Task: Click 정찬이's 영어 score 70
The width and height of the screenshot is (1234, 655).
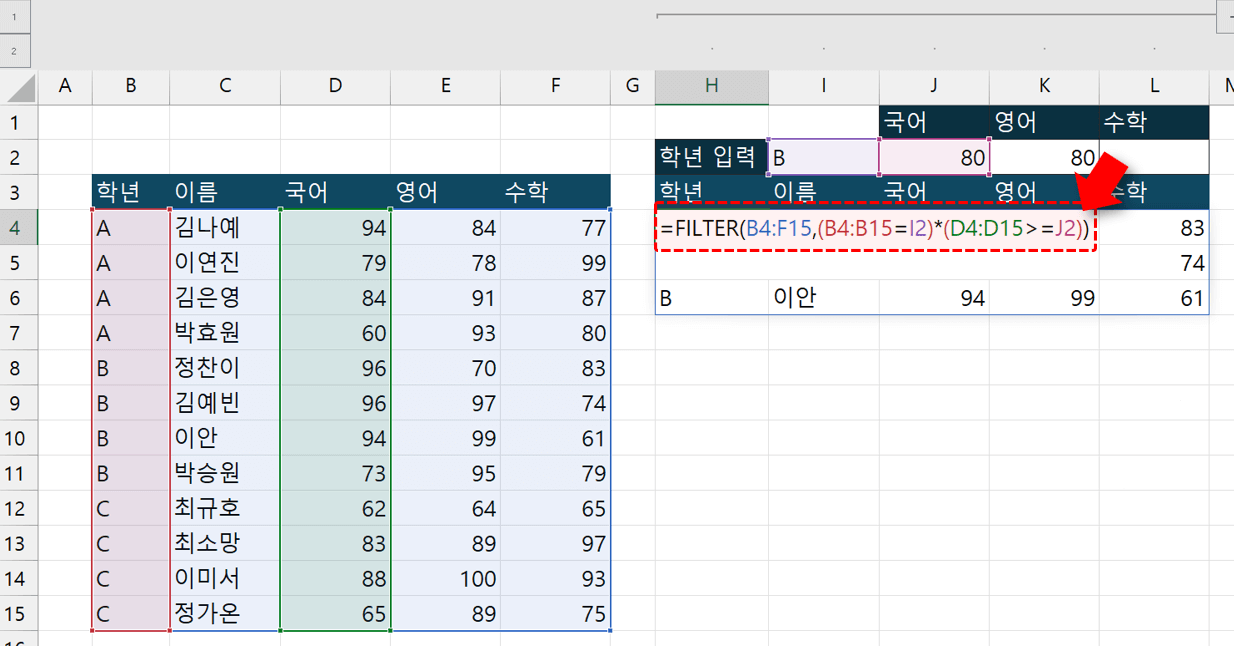Action: [x=445, y=368]
